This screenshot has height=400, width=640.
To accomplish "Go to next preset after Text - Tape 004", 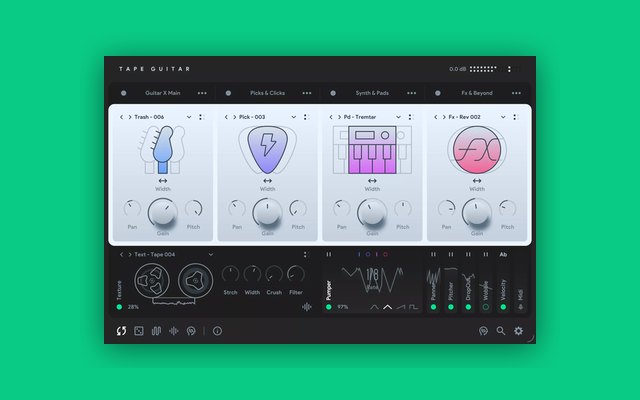I will 130,254.
